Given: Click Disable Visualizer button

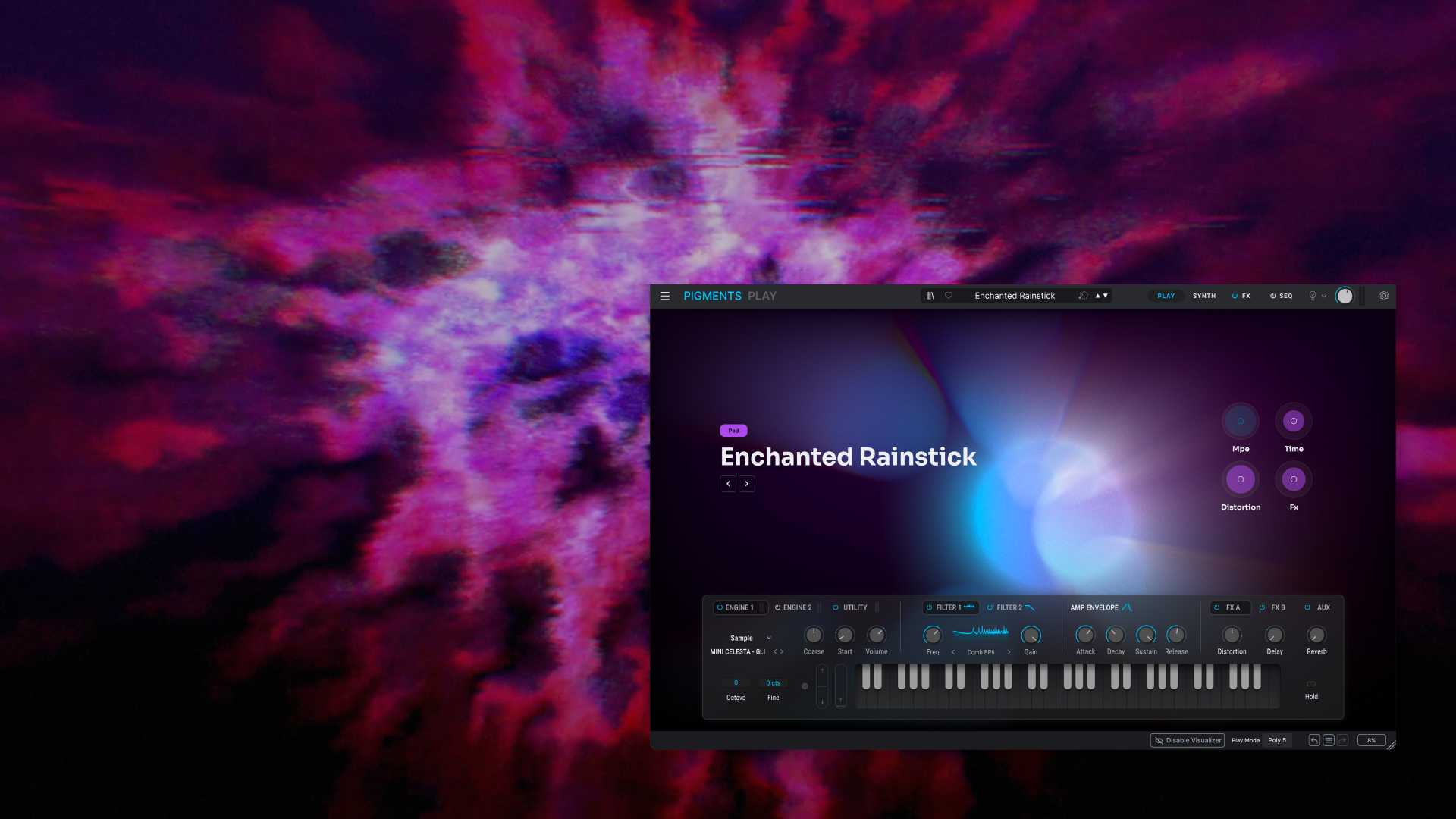Looking at the screenshot, I should pyautogui.click(x=1188, y=740).
